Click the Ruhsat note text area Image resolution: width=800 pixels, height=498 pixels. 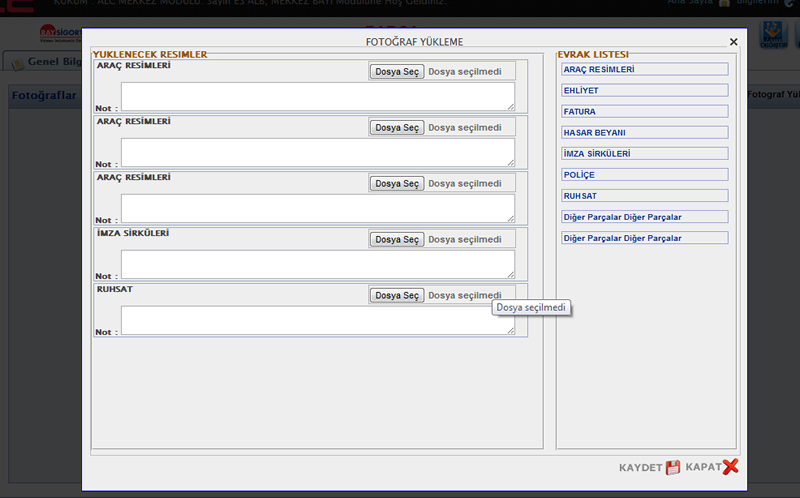click(317, 321)
